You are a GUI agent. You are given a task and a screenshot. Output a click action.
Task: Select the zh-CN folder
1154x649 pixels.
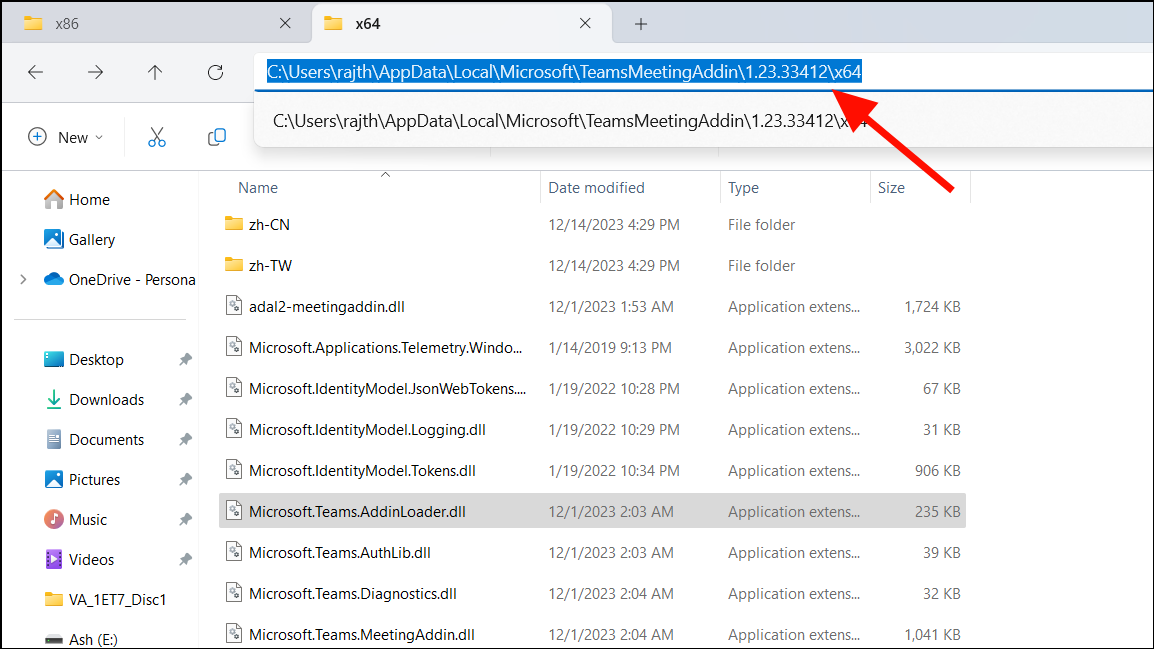(592, 224)
